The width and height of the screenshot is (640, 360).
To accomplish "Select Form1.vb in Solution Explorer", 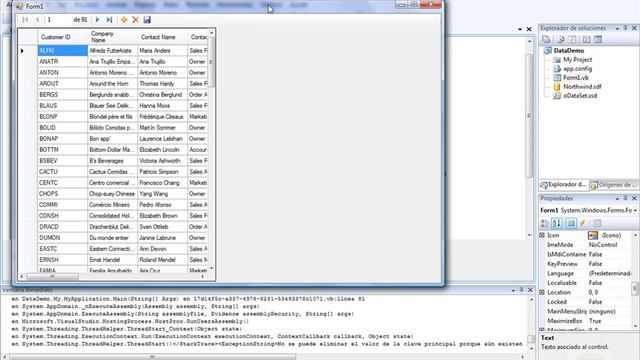I will point(576,78).
